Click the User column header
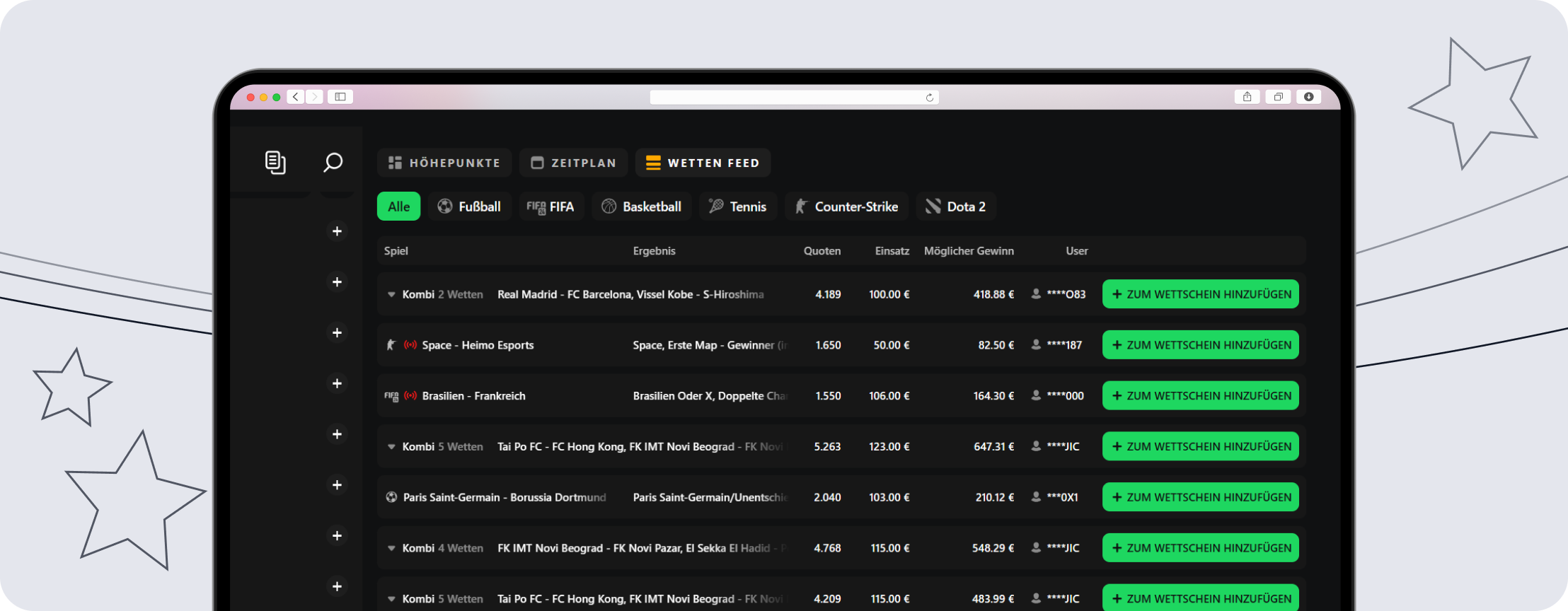1568x611 pixels. [x=1077, y=251]
